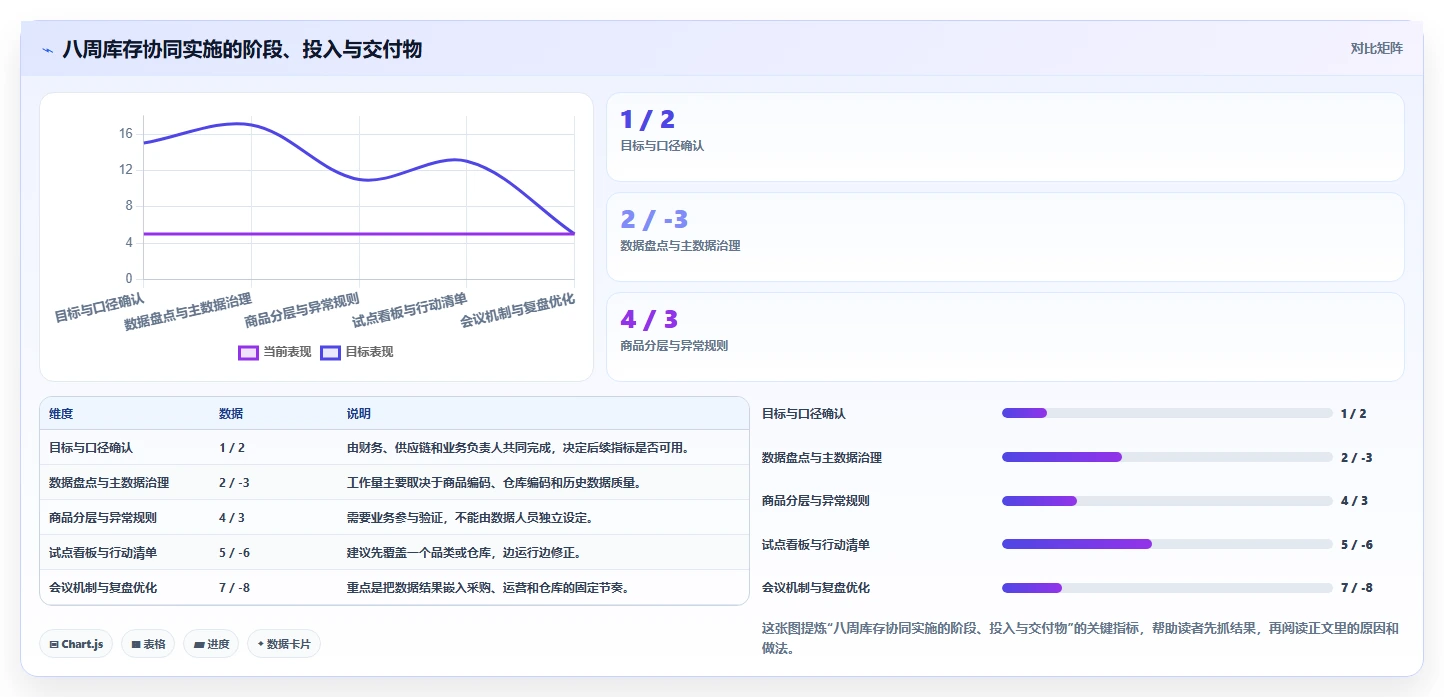Click the progress bar for 会议机制与复盘优化
The image size is (1444, 697).
(x=1167, y=587)
